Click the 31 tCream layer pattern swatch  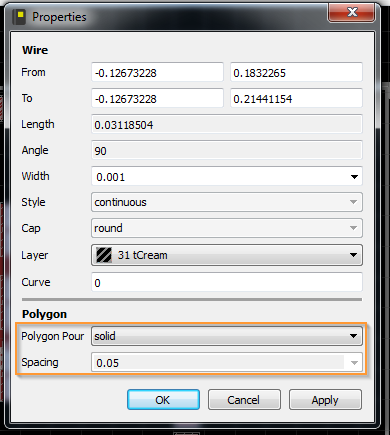104,255
